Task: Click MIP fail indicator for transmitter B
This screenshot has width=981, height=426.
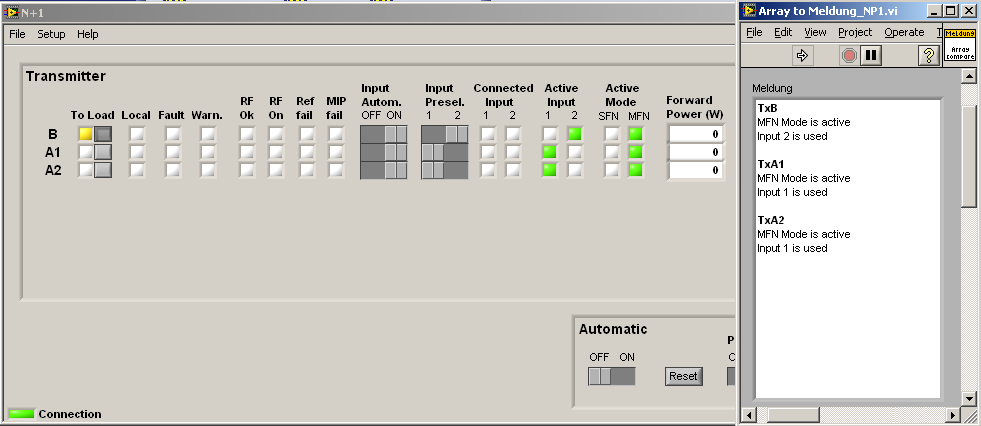Action: coord(336,134)
